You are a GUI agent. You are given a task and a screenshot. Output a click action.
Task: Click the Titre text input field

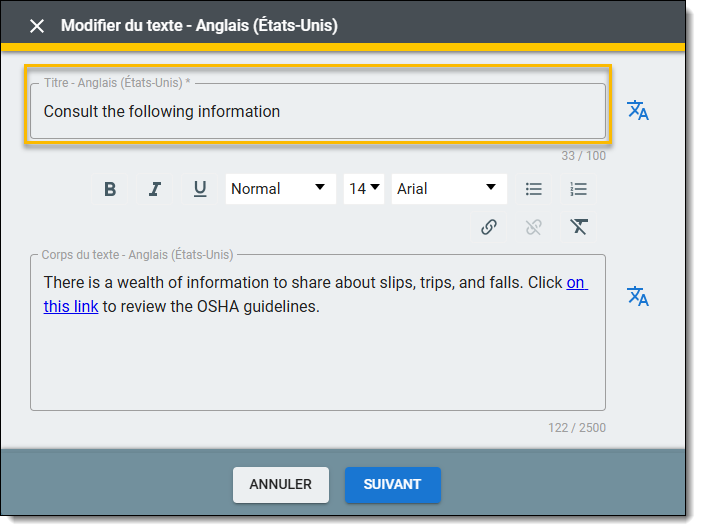317,111
